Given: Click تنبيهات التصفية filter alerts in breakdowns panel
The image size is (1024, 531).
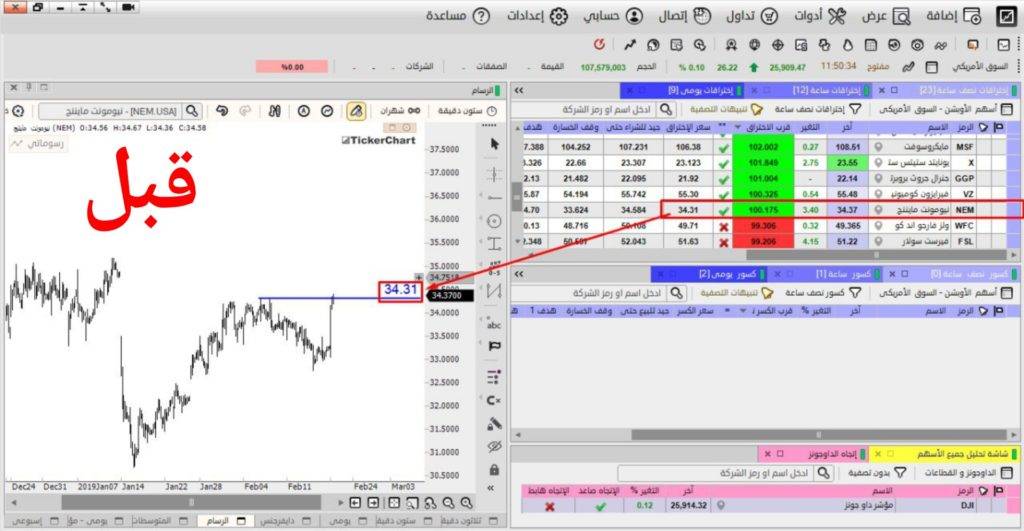Looking at the screenshot, I should pyautogui.click(x=737, y=293).
